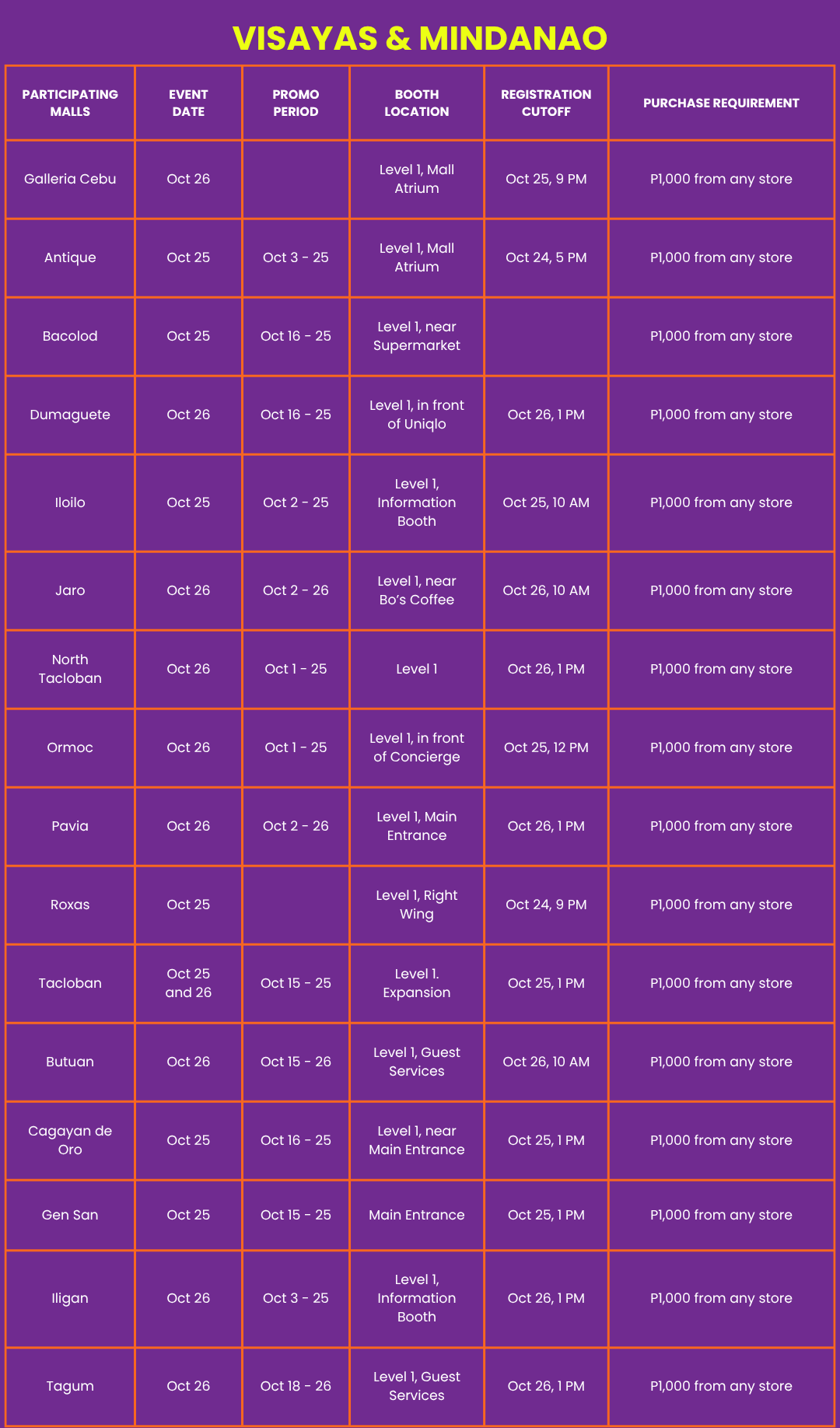840x1428 pixels.
Task: Select the Purchase Requirement column header
Action: [x=721, y=103]
